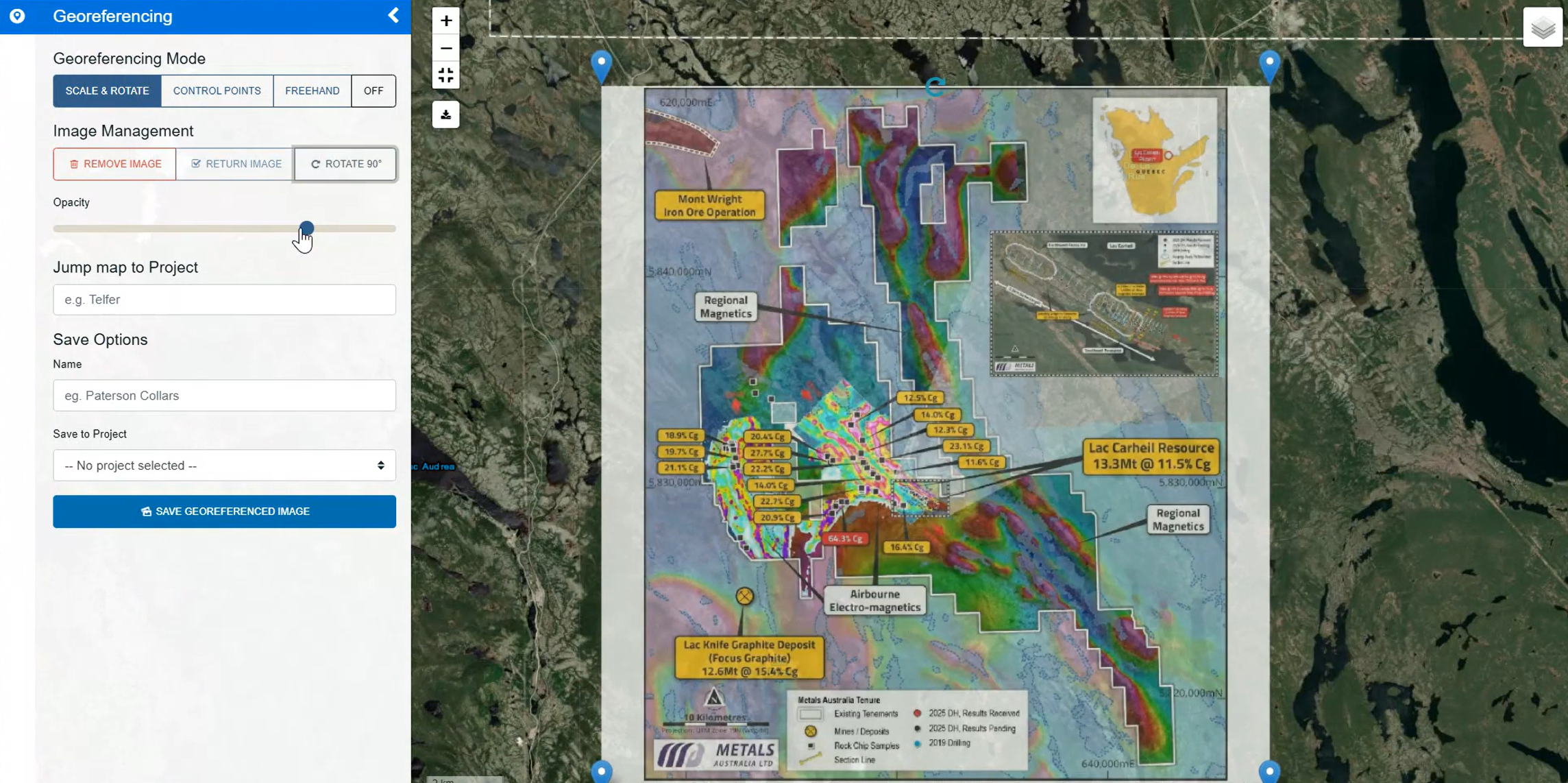Zoom in on the map
1568x783 pixels.
coord(446,21)
